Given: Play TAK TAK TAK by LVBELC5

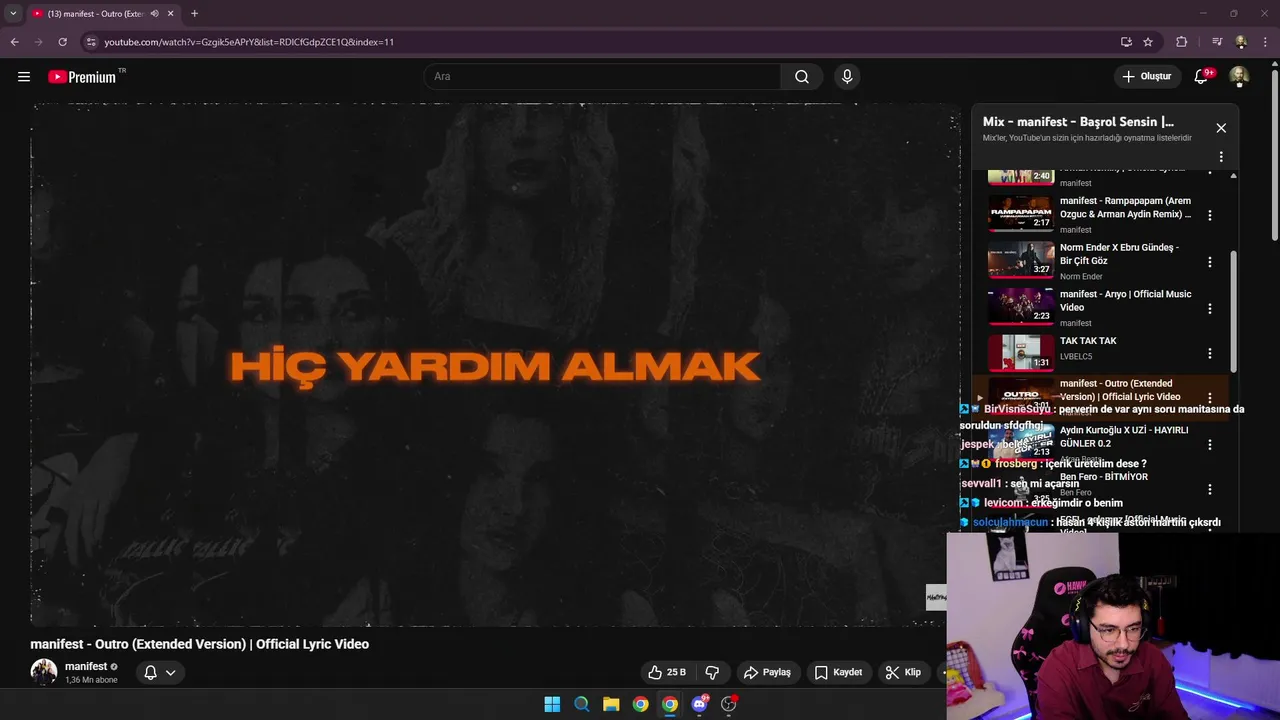Looking at the screenshot, I should coord(1088,341).
